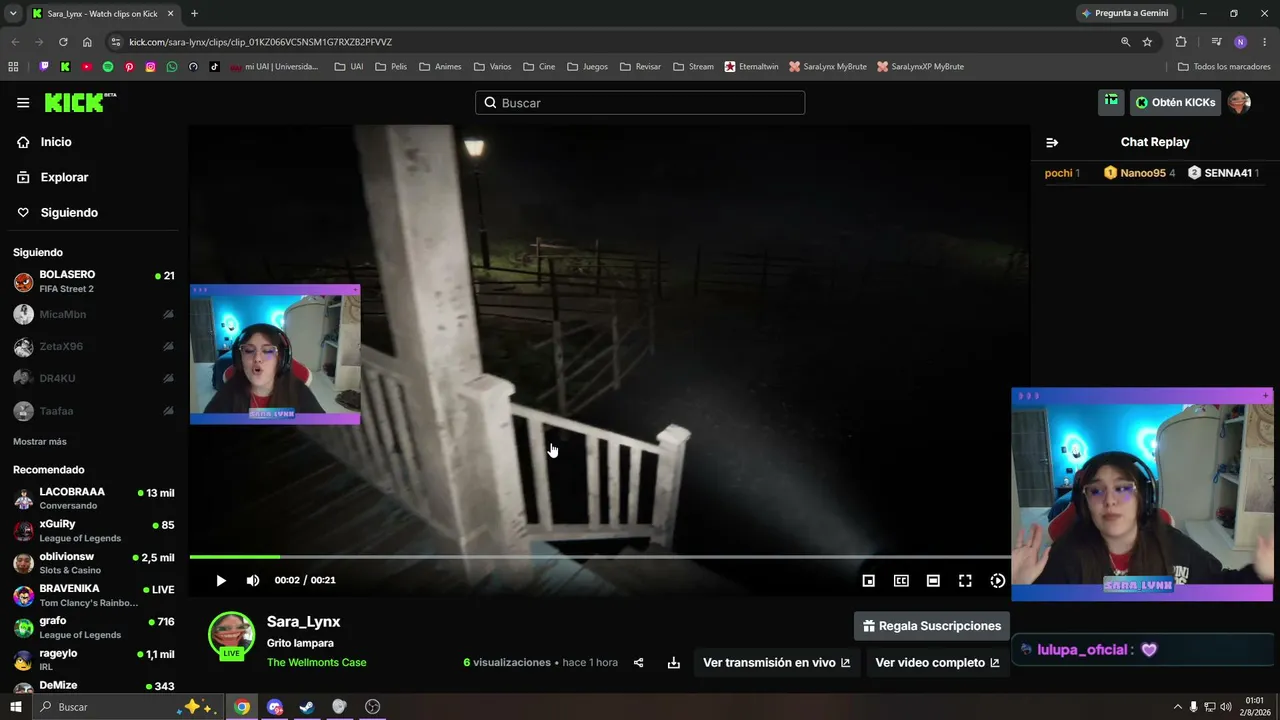Image resolution: width=1280 pixels, height=720 pixels.
Task: Open Todos los marcadores folder
Action: click(1224, 67)
